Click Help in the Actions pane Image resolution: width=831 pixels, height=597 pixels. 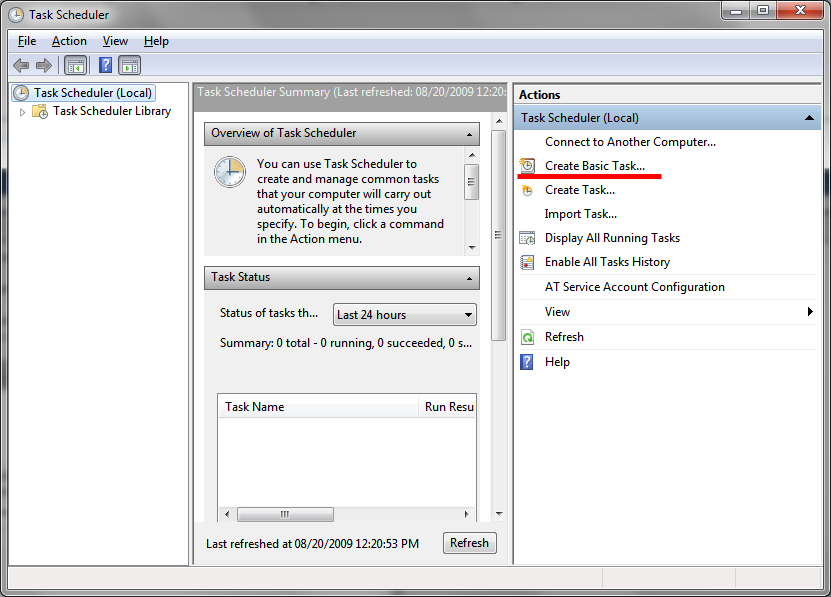[x=557, y=362]
